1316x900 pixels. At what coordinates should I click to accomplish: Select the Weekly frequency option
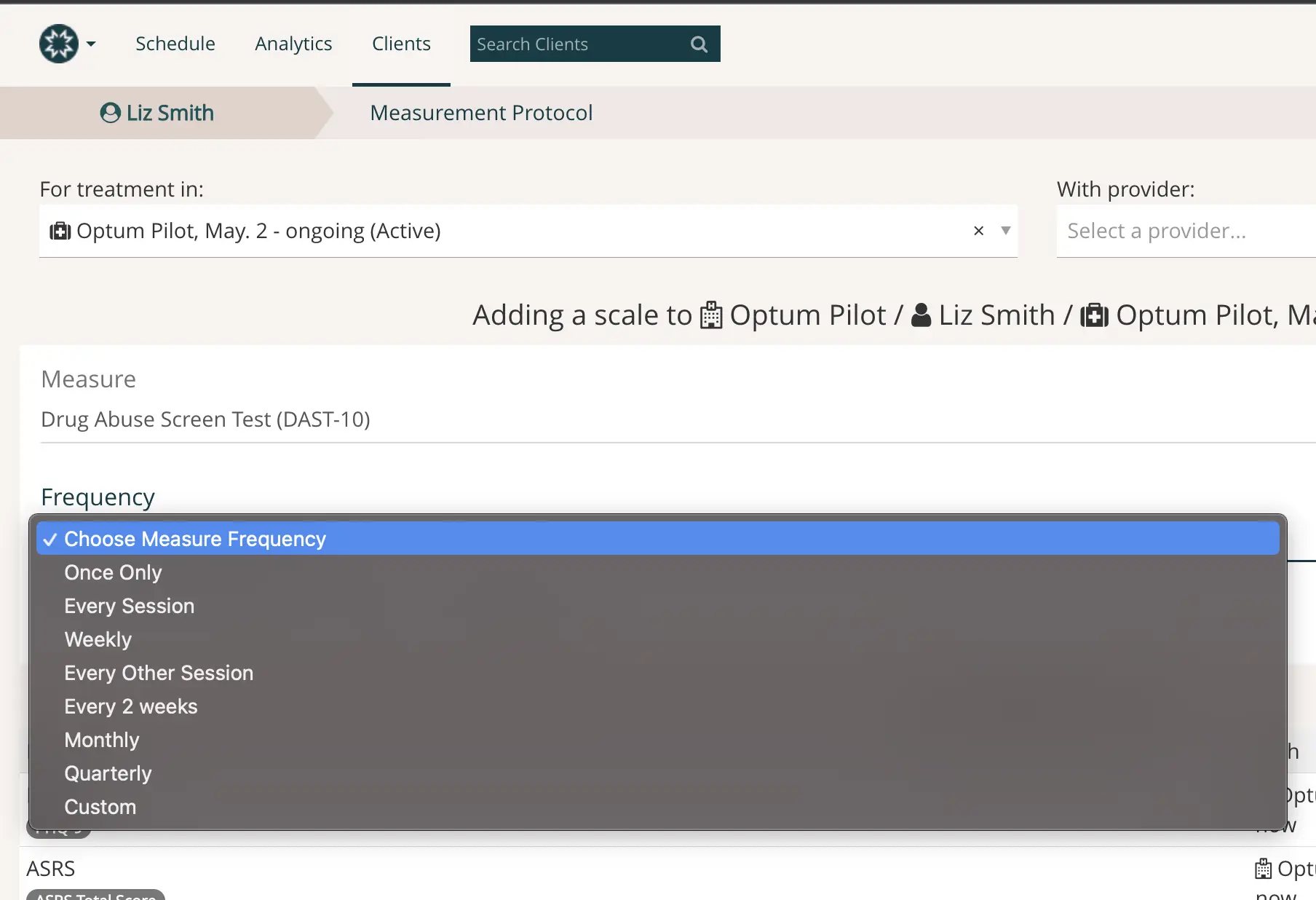coord(98,639)
